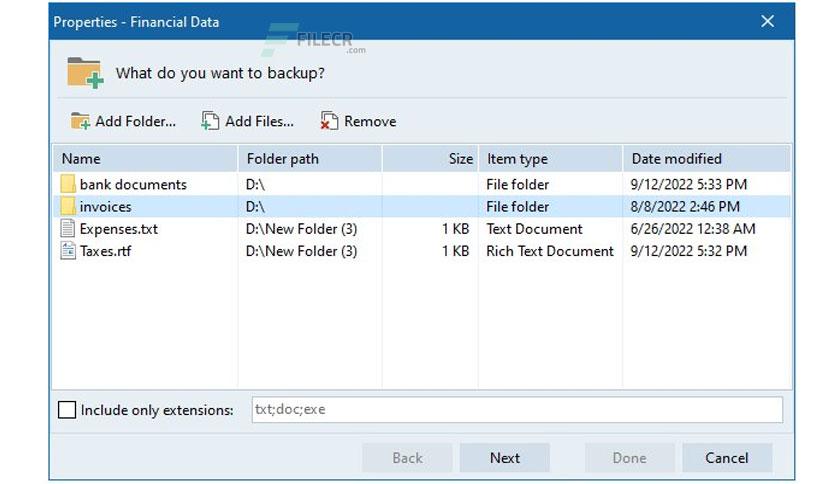Cancel the backup properties dialog
Screen dimensions: 836x484
(727, 458)
